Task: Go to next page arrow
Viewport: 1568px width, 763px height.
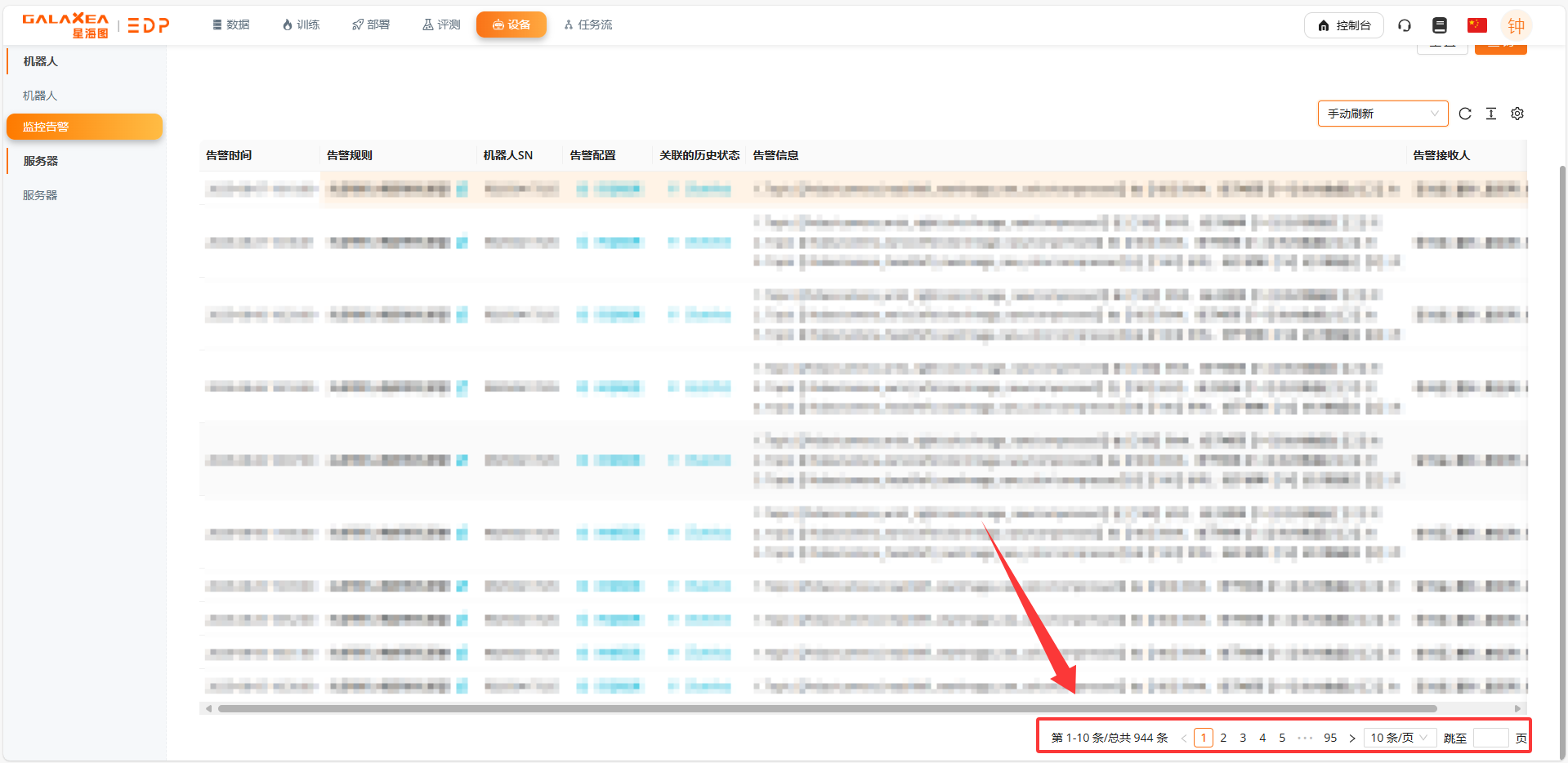Action: [x=1352, y=738]
